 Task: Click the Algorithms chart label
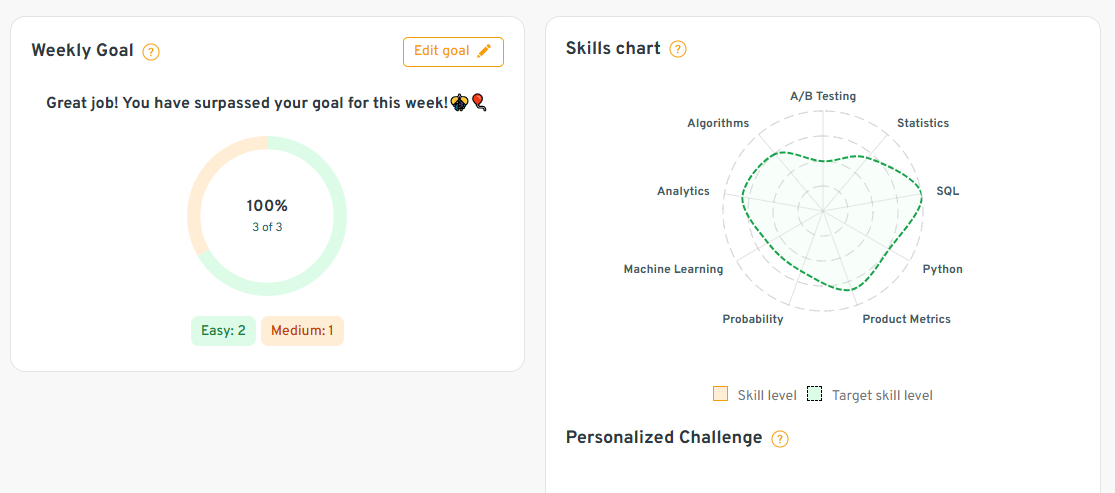718,123
